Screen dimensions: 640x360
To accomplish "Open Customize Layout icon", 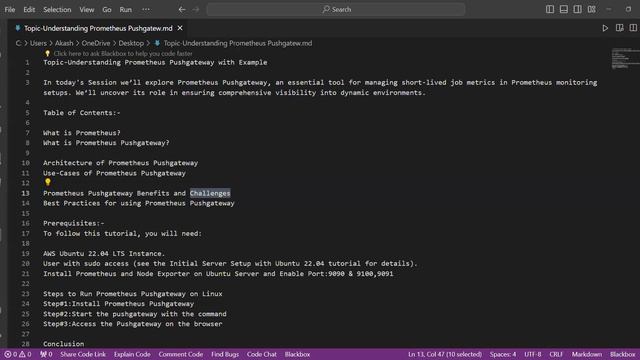I will click(x=591, y=9).
